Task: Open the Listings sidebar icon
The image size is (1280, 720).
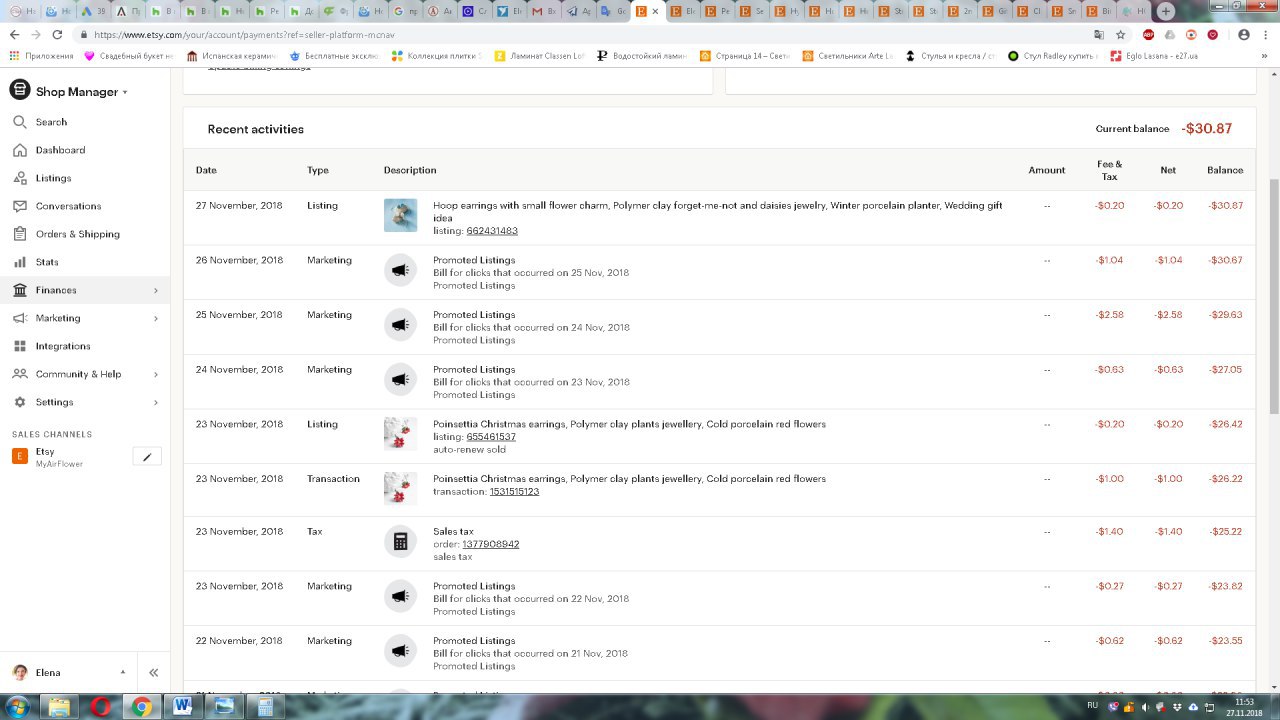Action: tap(19, 178)
